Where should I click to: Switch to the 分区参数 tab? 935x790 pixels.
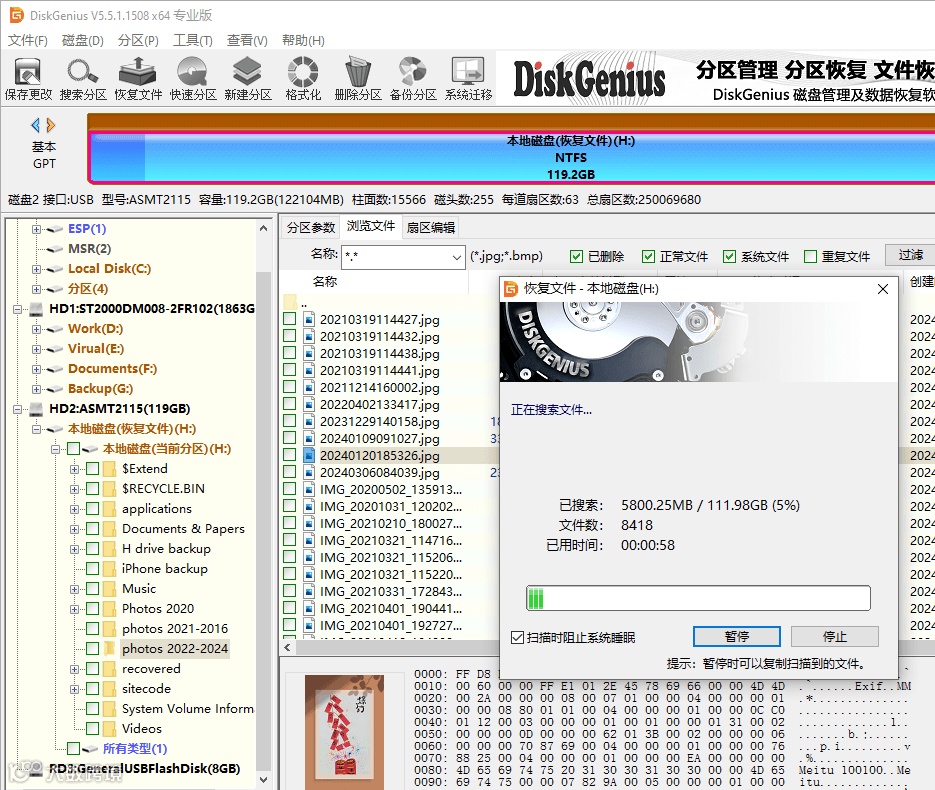point(311,228)
